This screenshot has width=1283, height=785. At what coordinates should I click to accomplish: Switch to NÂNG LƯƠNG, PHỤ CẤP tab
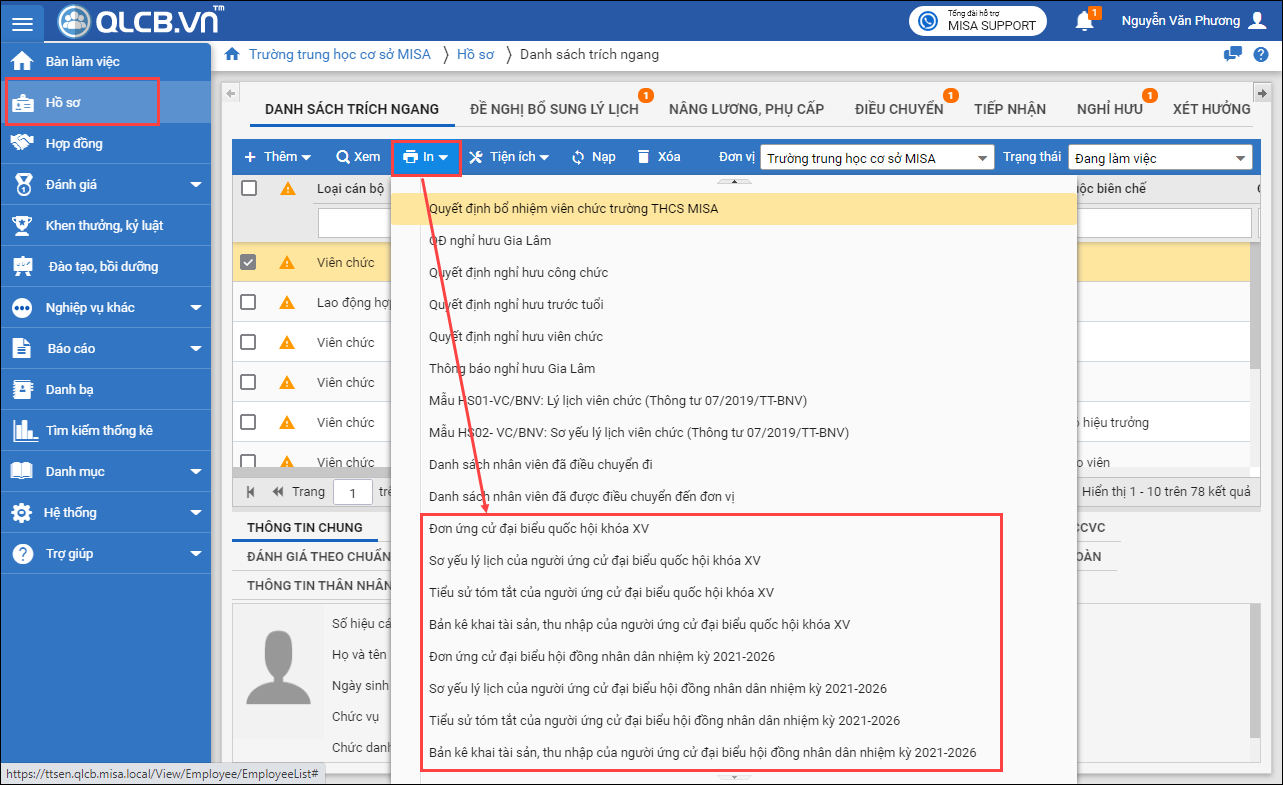pos(746,109)
